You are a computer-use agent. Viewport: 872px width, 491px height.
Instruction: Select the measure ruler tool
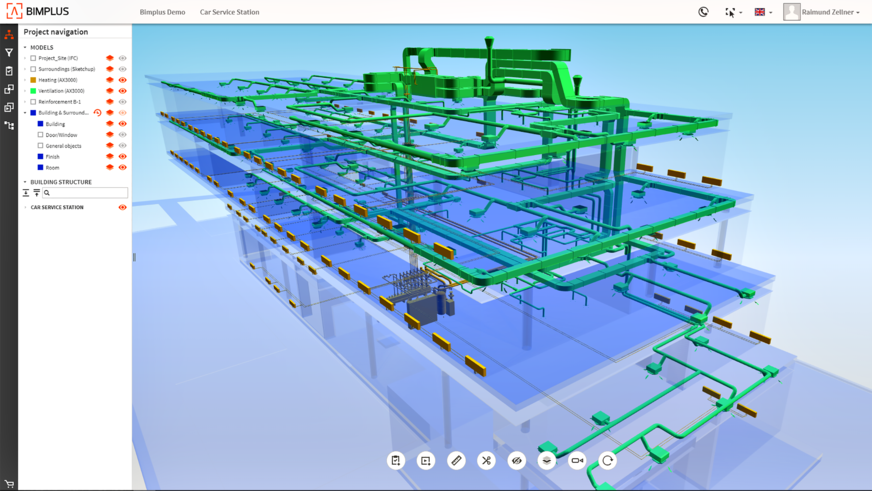pyautogui.click(x=456, y=460)
